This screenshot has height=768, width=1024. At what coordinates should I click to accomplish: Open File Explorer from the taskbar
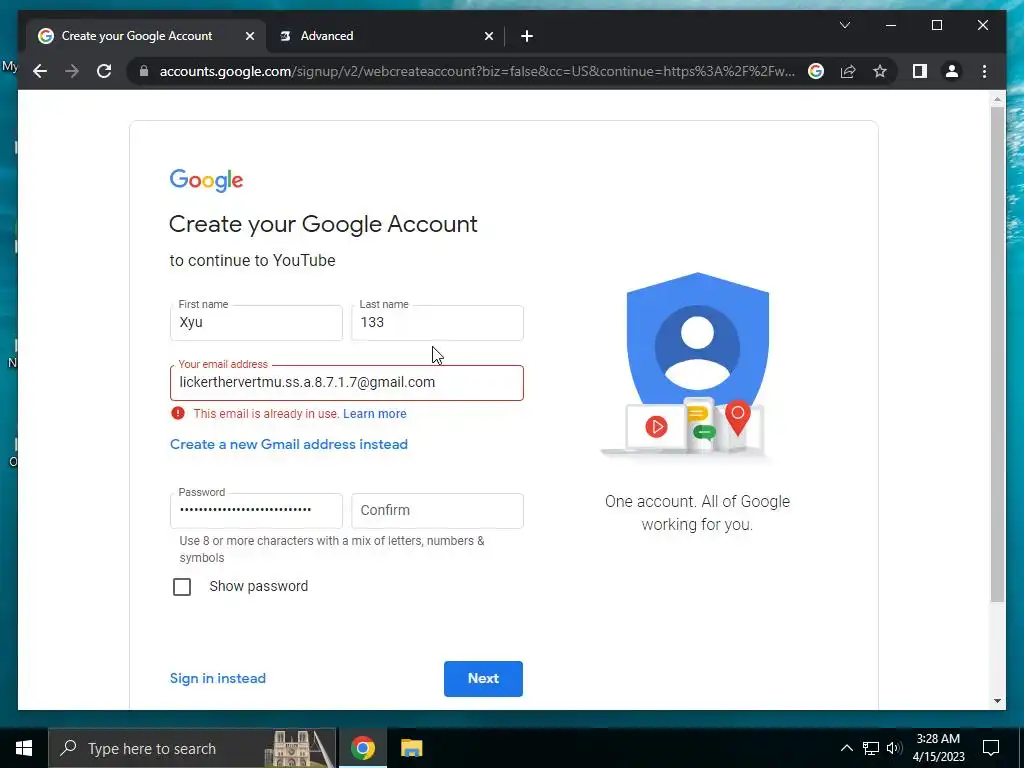point(411,748)
